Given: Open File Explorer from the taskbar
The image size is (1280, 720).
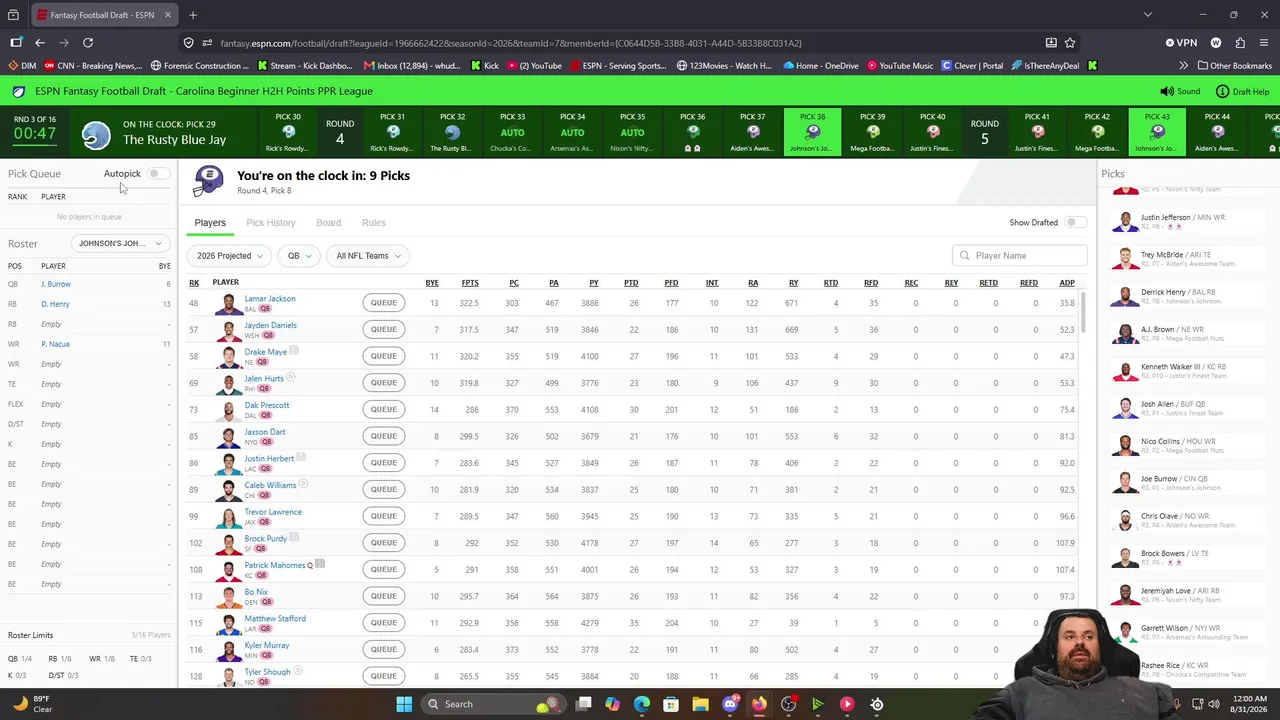Looking at the screenshot, I should [700, 704].
